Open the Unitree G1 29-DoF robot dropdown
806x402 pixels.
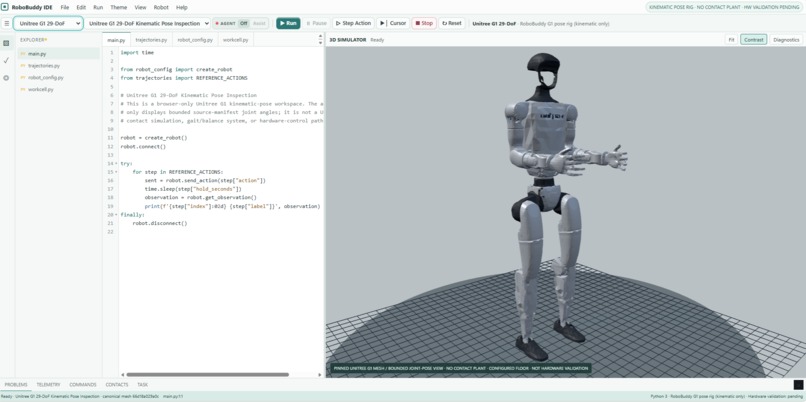click(48, 23)
